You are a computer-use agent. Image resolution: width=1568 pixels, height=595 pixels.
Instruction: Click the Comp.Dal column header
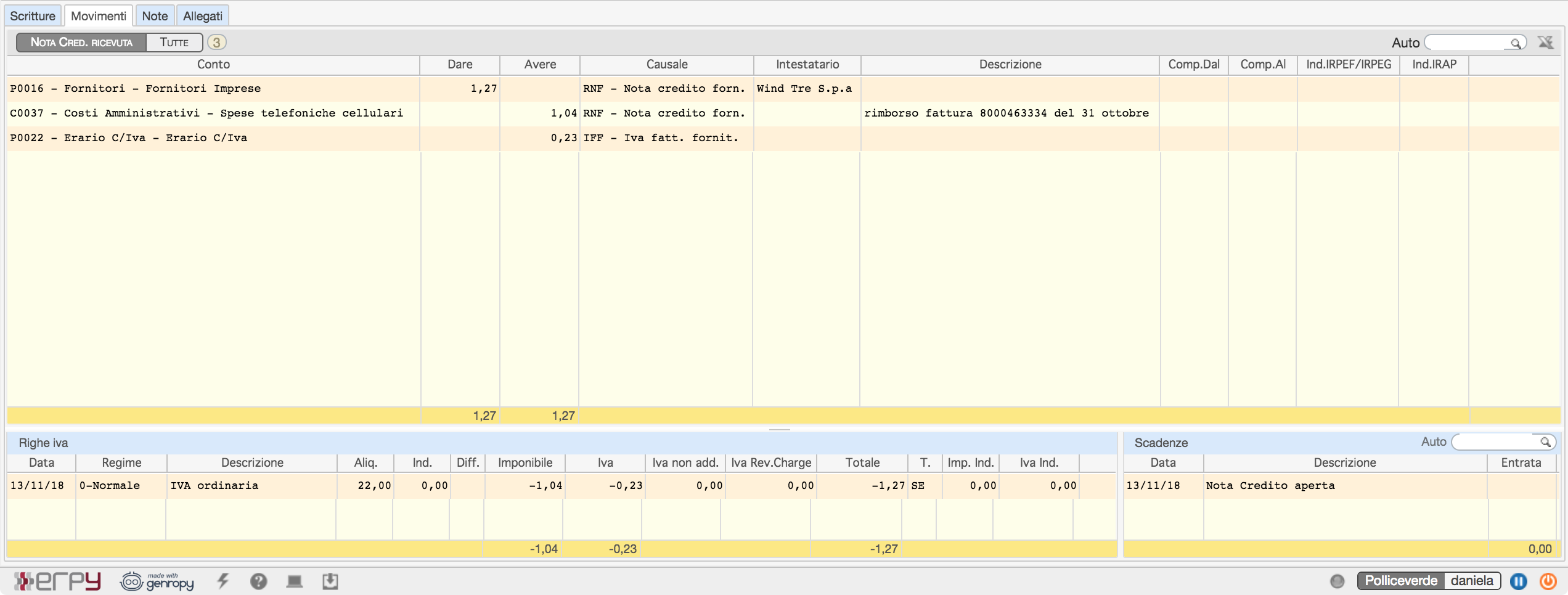1194,65
